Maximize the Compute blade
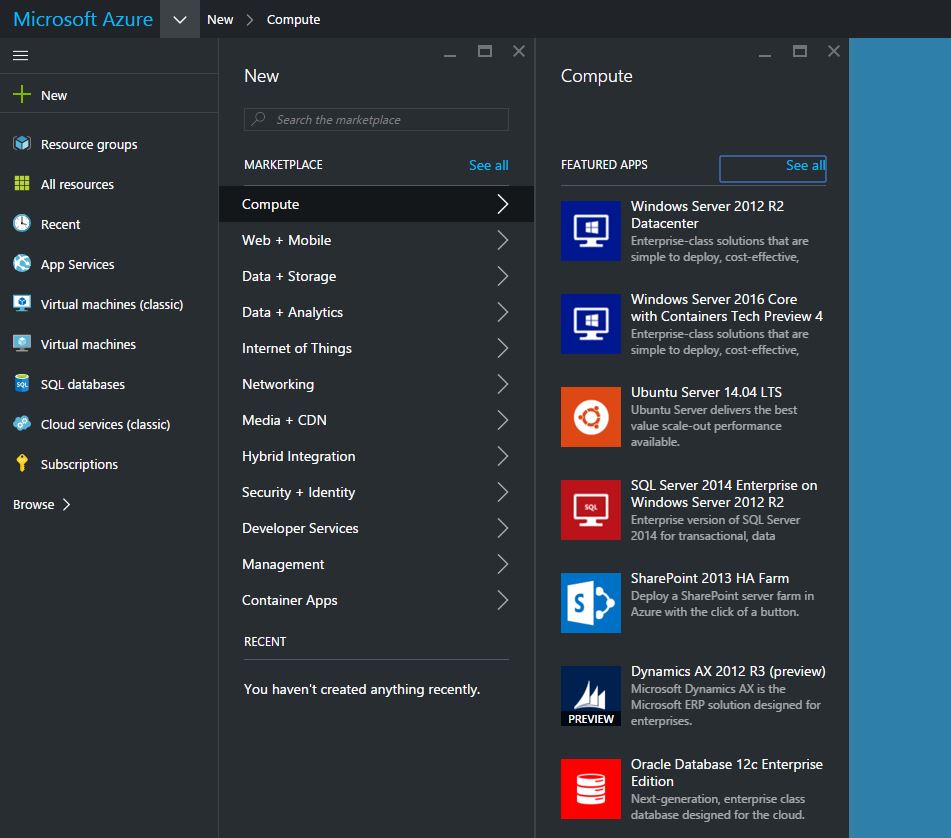Image resolution: width=951 pixels, height=838 pixels. pos(800,52)
